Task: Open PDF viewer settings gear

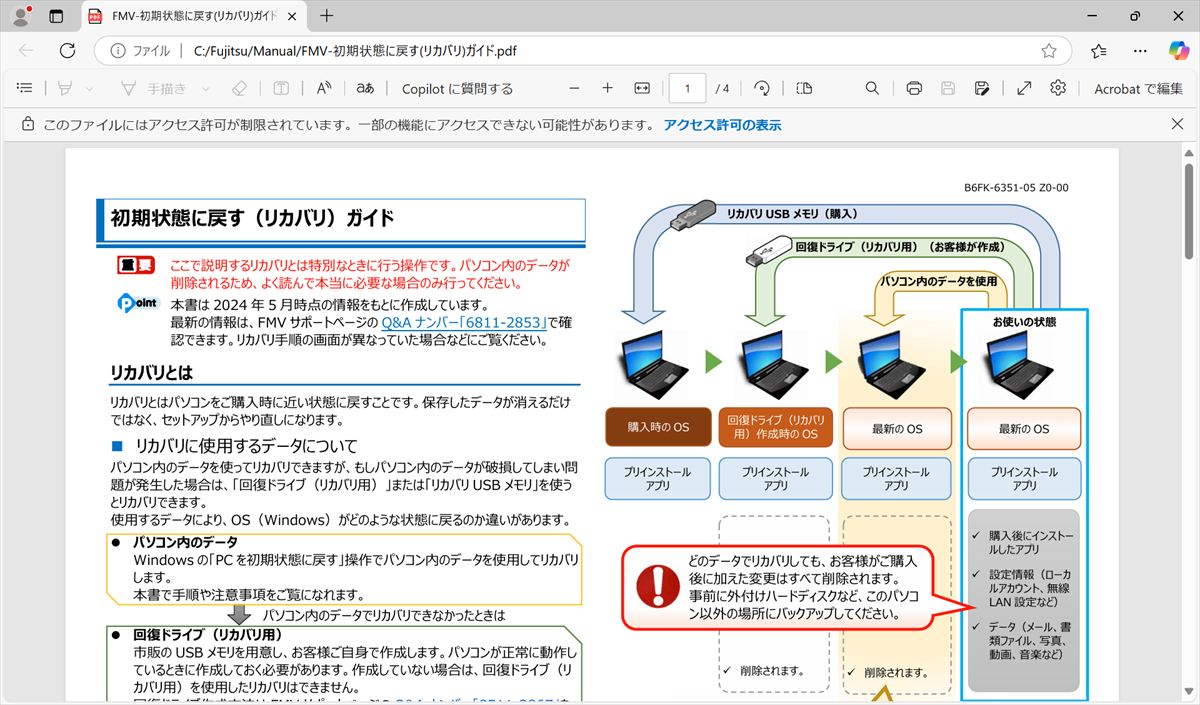Action: click(x=1058, y=88)
